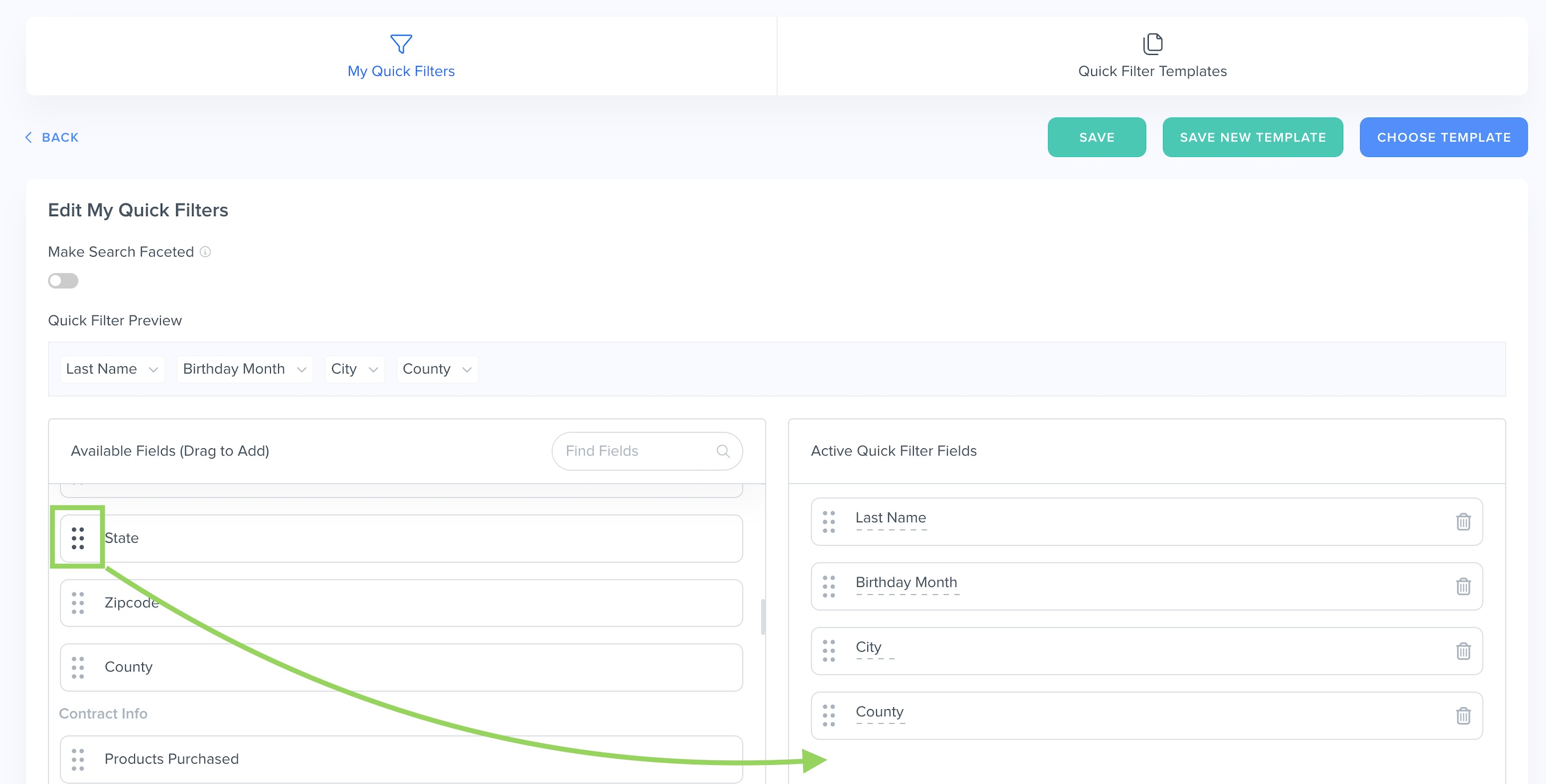Open the County preview dropdown

pyautogui.click(x=436, y=369)
